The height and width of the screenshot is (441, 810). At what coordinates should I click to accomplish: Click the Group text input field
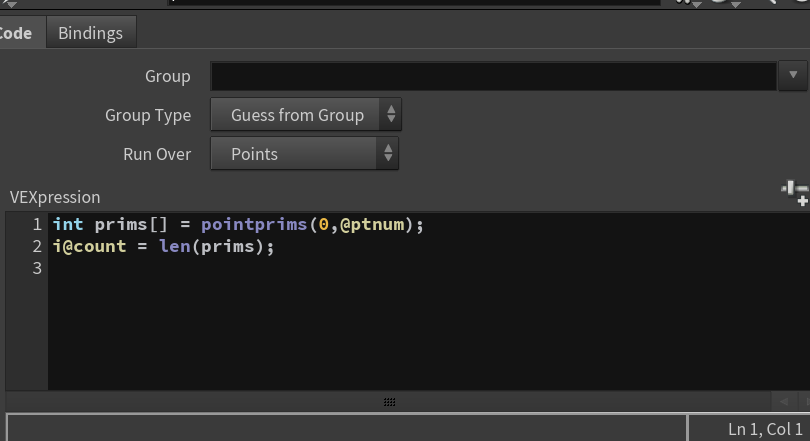click(x=493, y=76)
